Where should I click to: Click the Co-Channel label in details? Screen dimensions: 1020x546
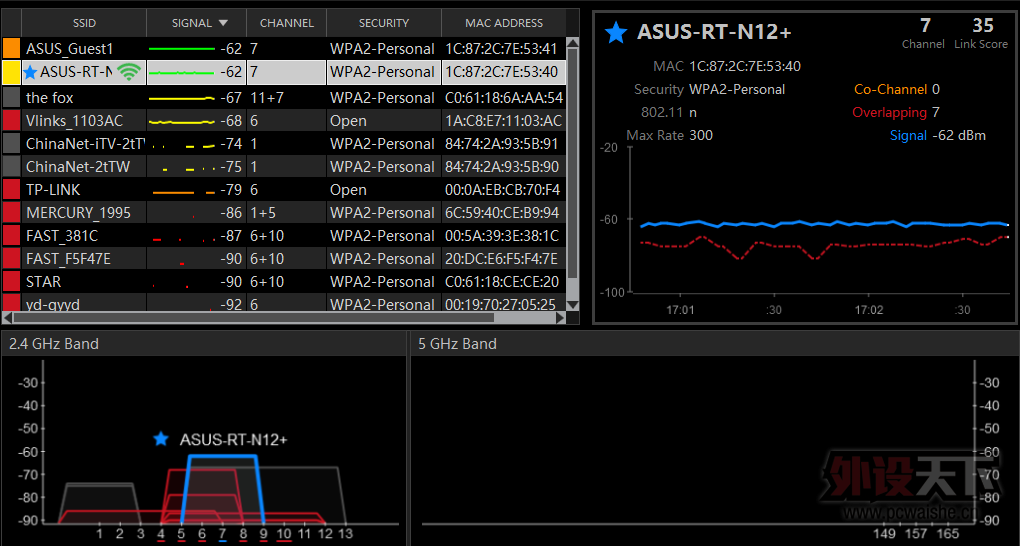point(890,89)
